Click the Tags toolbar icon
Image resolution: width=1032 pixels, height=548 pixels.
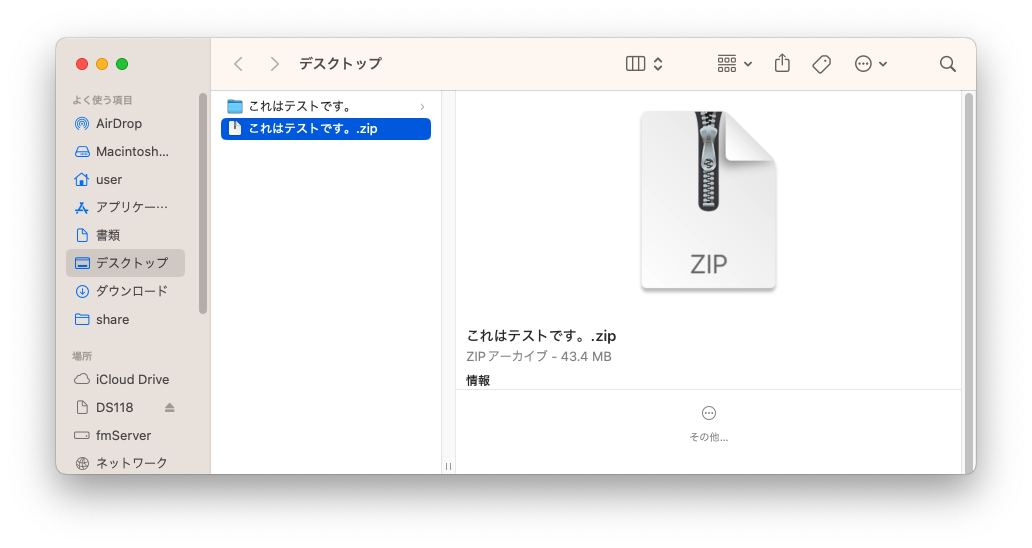pyautogui.click(x=821, y=64)
